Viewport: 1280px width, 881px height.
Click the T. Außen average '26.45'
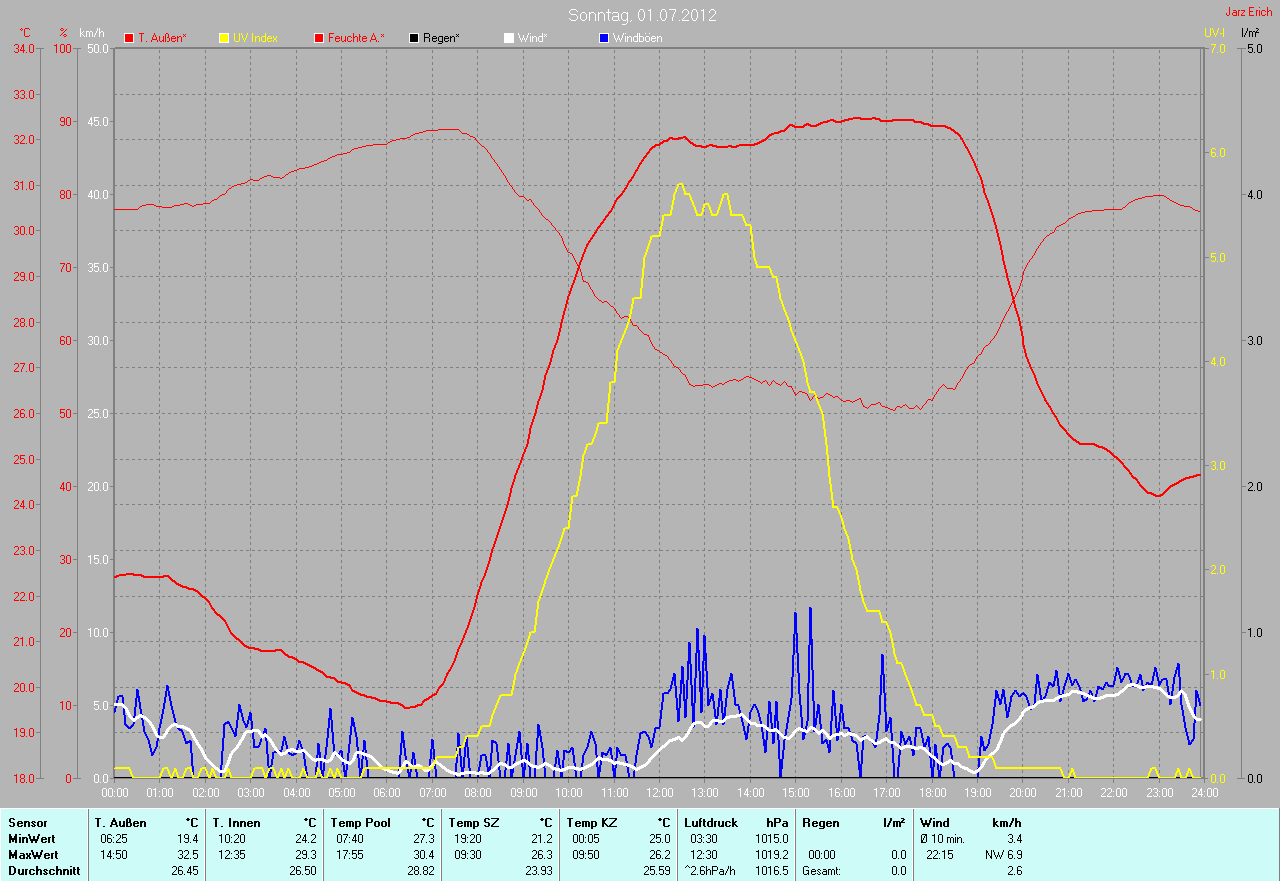point(185,871)
